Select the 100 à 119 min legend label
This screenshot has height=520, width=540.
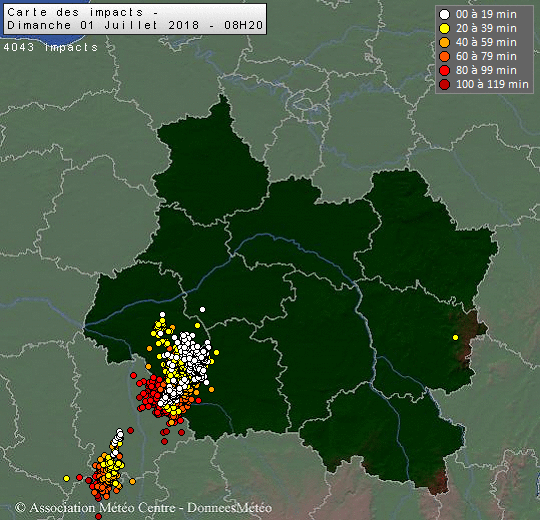pyautogui.click(x=492, y=84)
